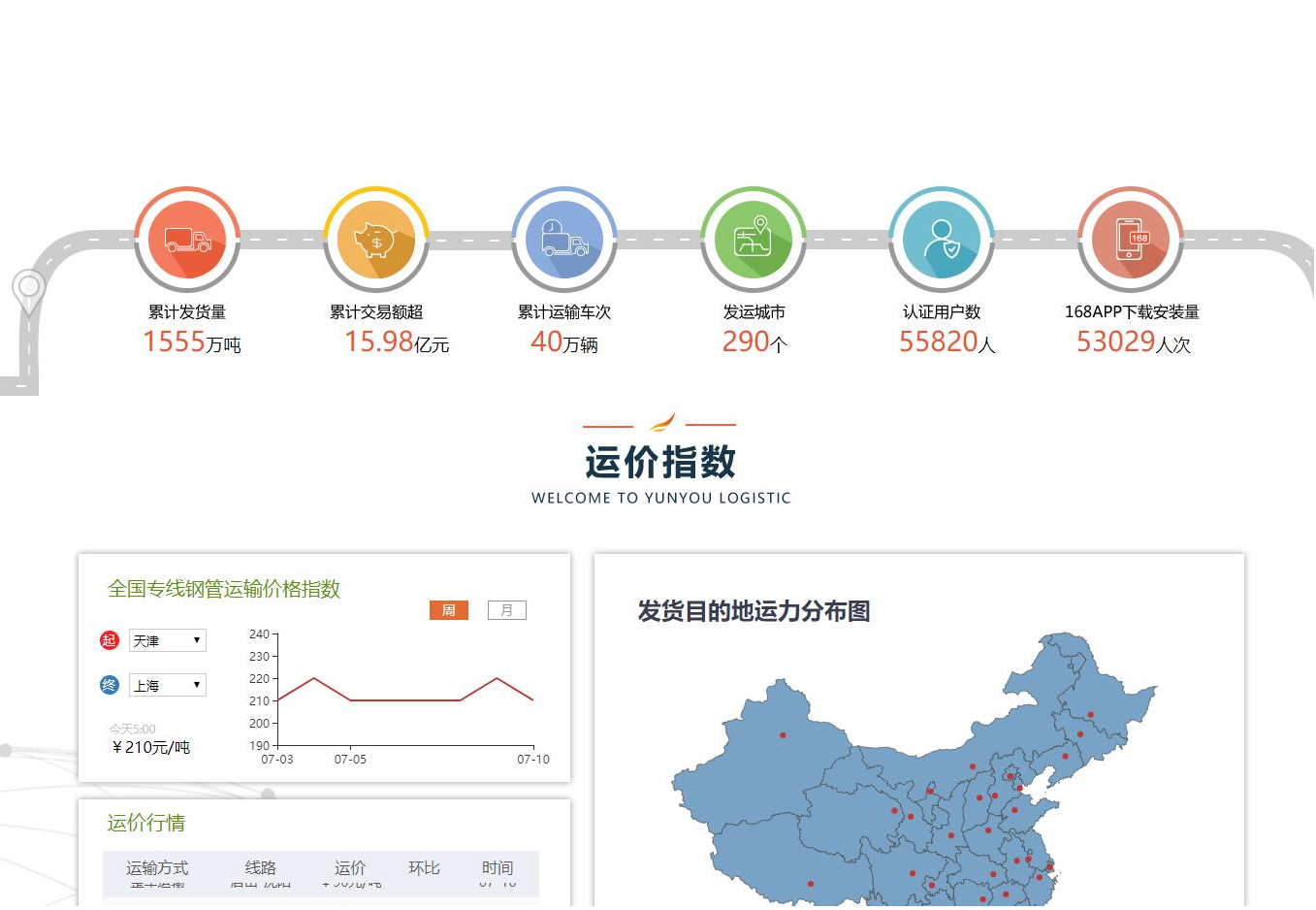
Task: Click the piggy bank icon above 累计交易额超
Action: [376, 238]
